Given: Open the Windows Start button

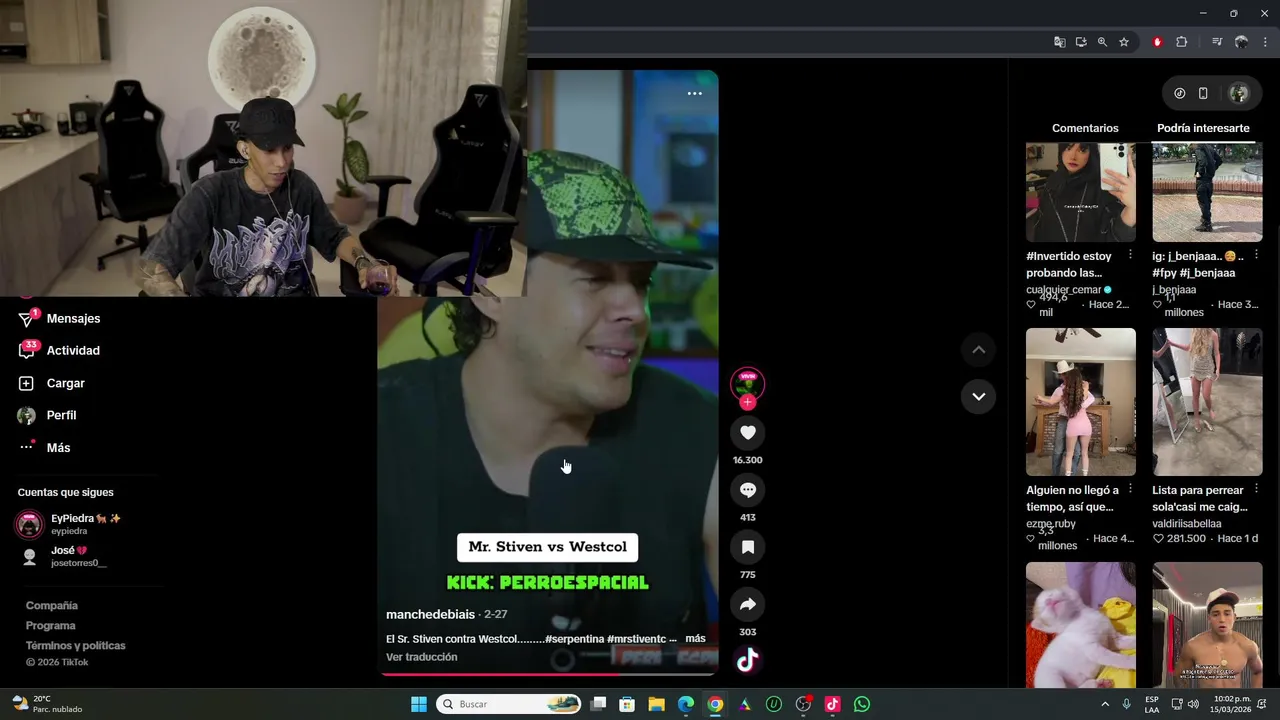Looking at the screenshot, I should point(419,704).
